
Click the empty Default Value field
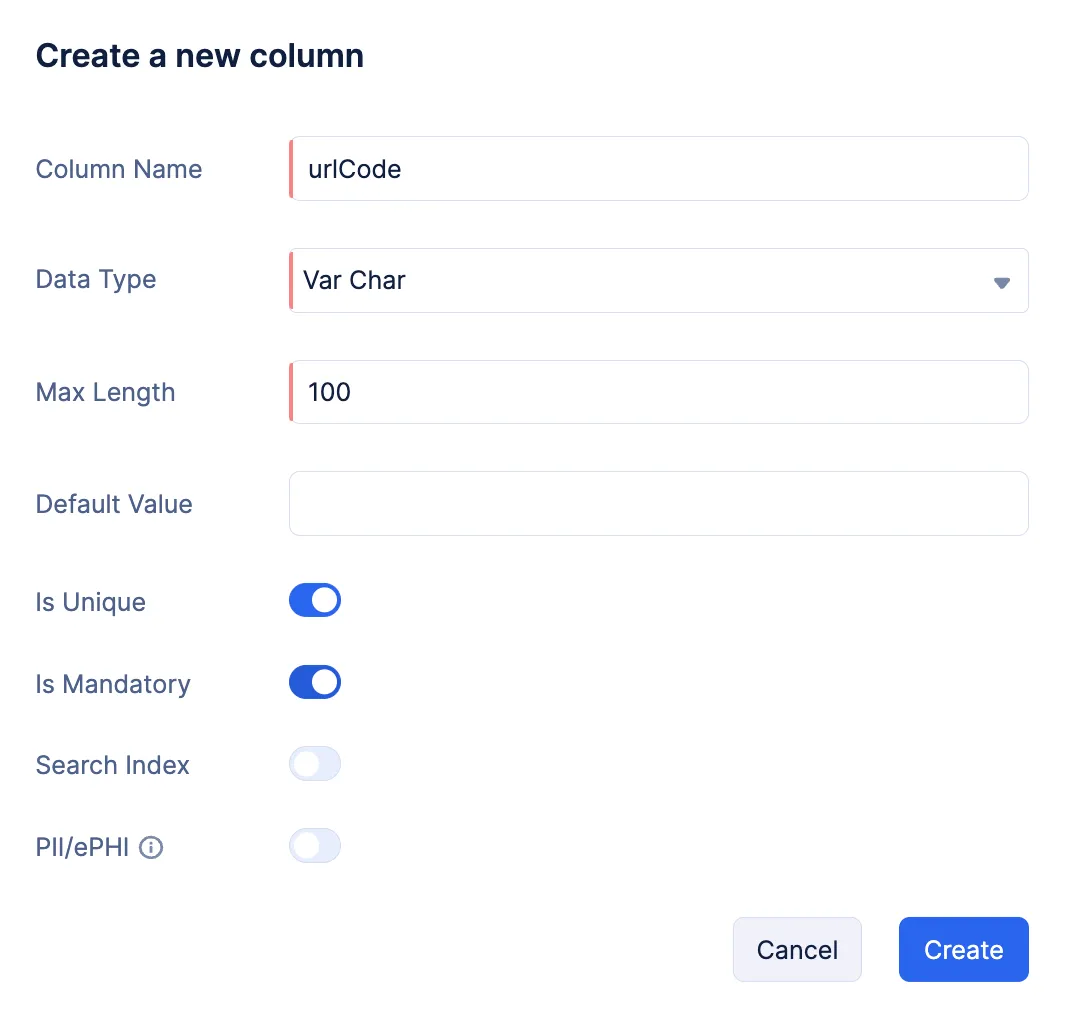[x=658, y=504]
